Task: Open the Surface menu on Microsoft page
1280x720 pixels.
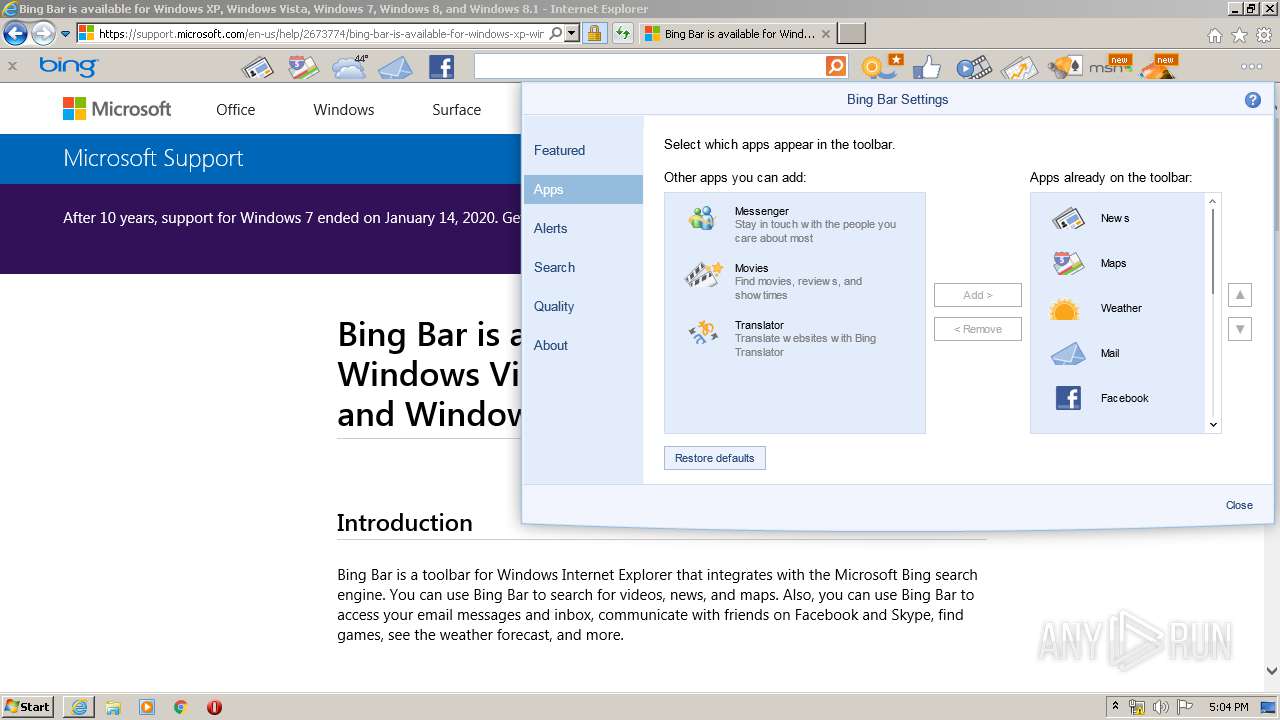Action: pos(456,110)
